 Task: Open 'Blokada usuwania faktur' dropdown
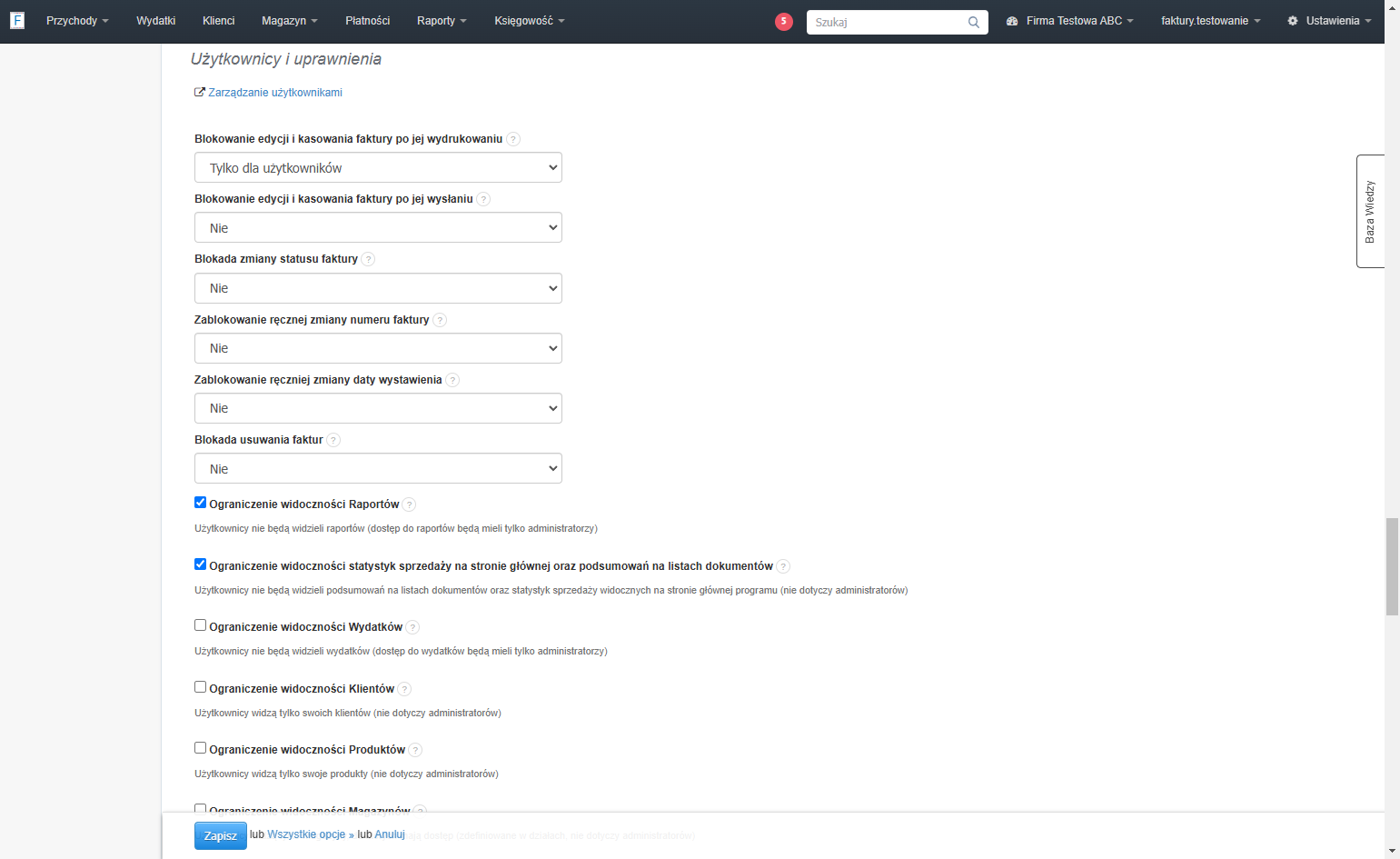pos(378,468)
